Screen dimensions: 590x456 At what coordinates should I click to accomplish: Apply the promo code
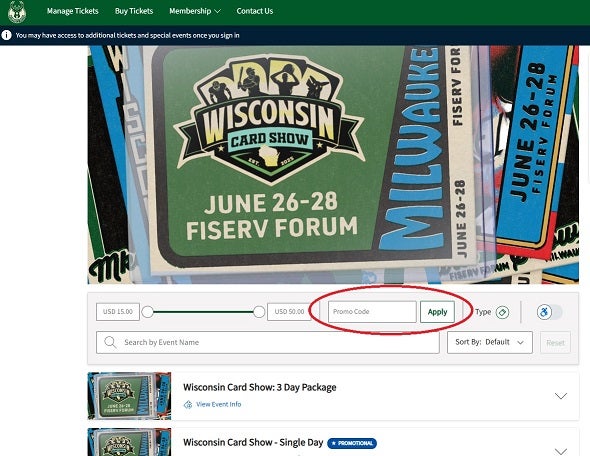pyautogui.click(x=437, y=312)
